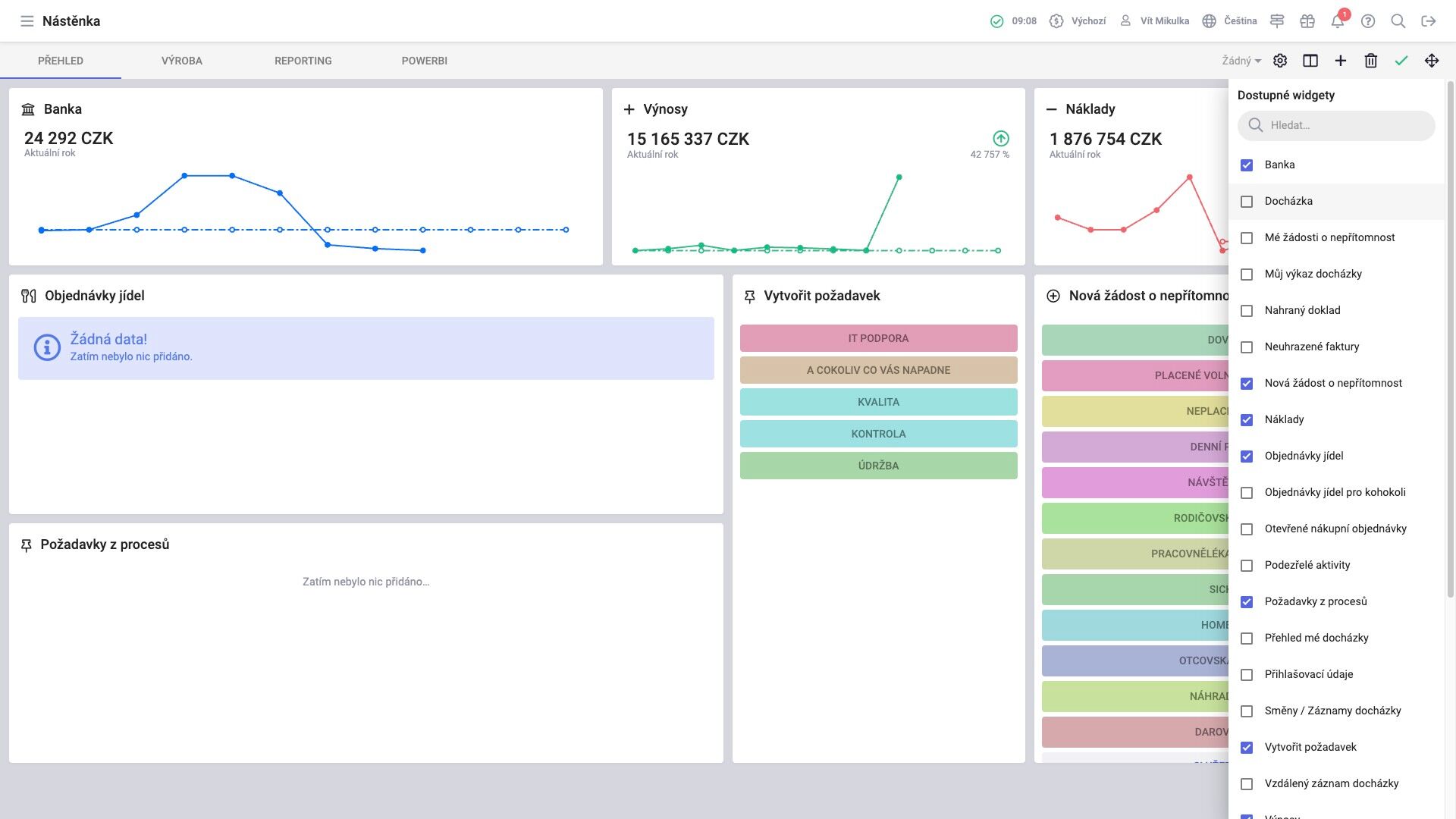Click the notification bell icon
This screenshot has height=819, width=1456.
click(1338, 21)
